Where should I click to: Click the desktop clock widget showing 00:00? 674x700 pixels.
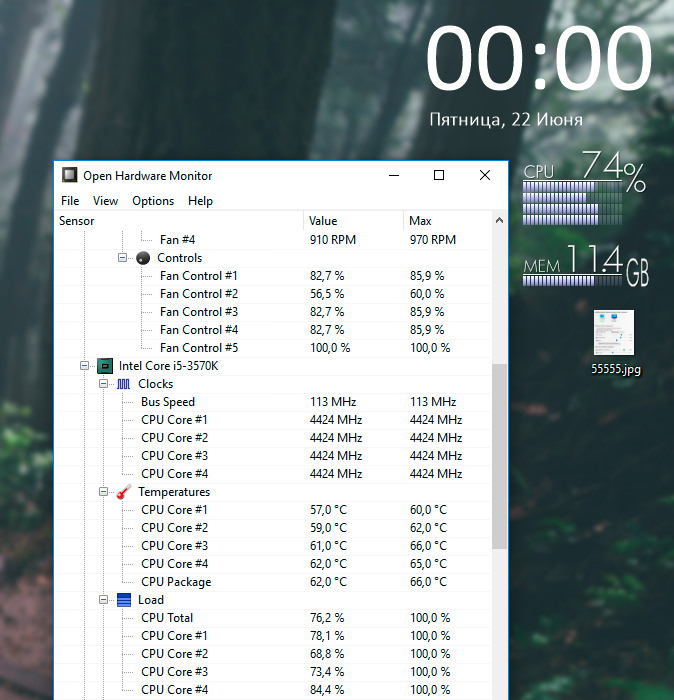point(539,57)
